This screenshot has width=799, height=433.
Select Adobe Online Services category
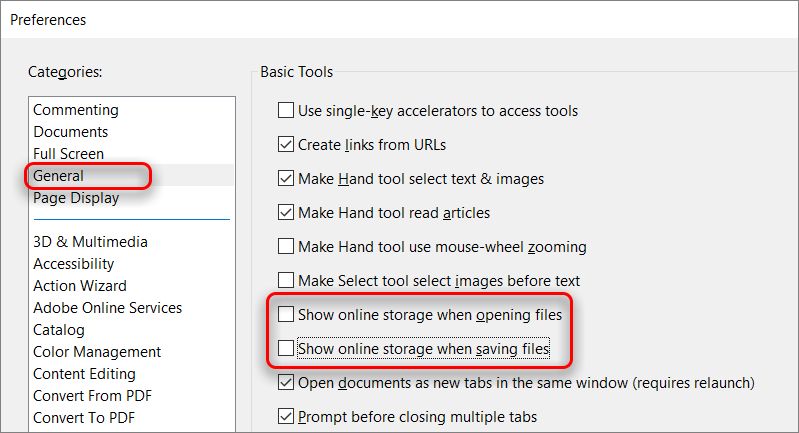(x=107, y=308)
